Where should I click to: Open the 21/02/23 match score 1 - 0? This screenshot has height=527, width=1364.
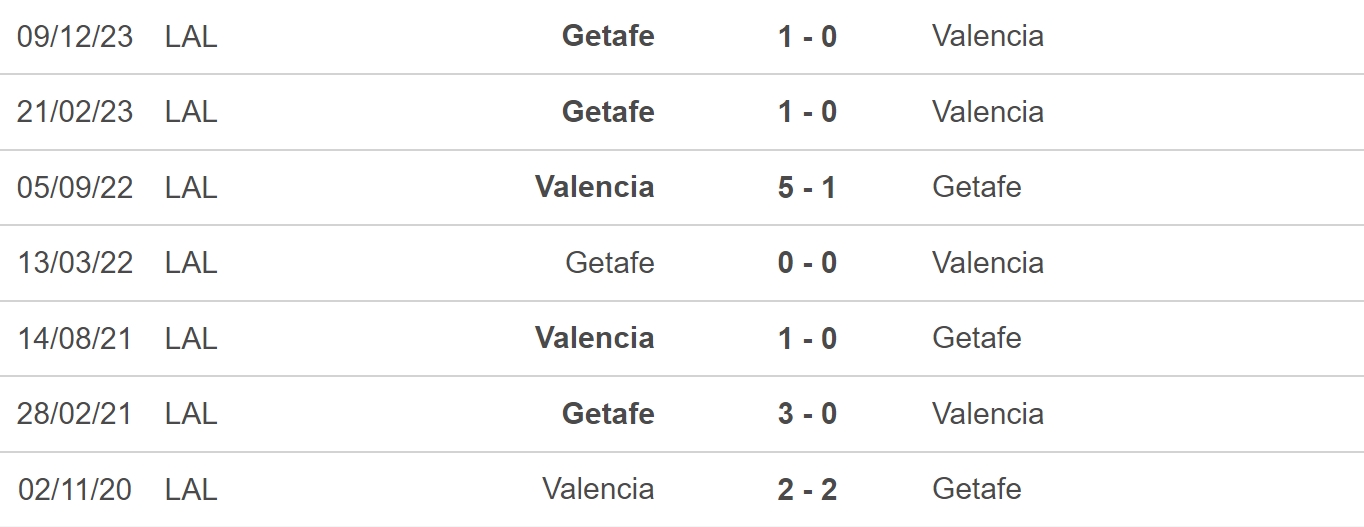click(x=807, y=112)
